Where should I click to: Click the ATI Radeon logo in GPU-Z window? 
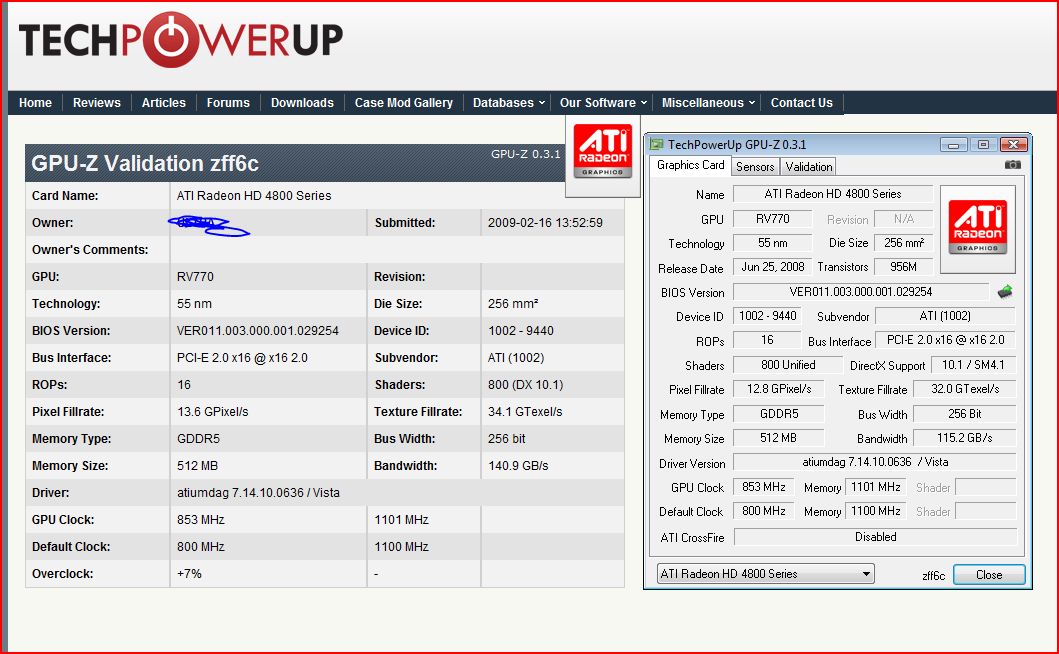[x=977, y=229]
